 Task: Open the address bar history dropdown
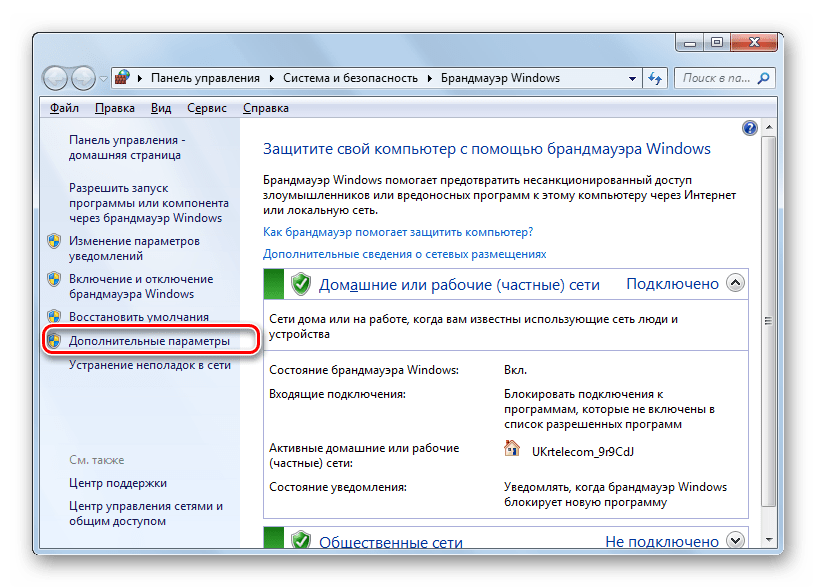(632, 79)
